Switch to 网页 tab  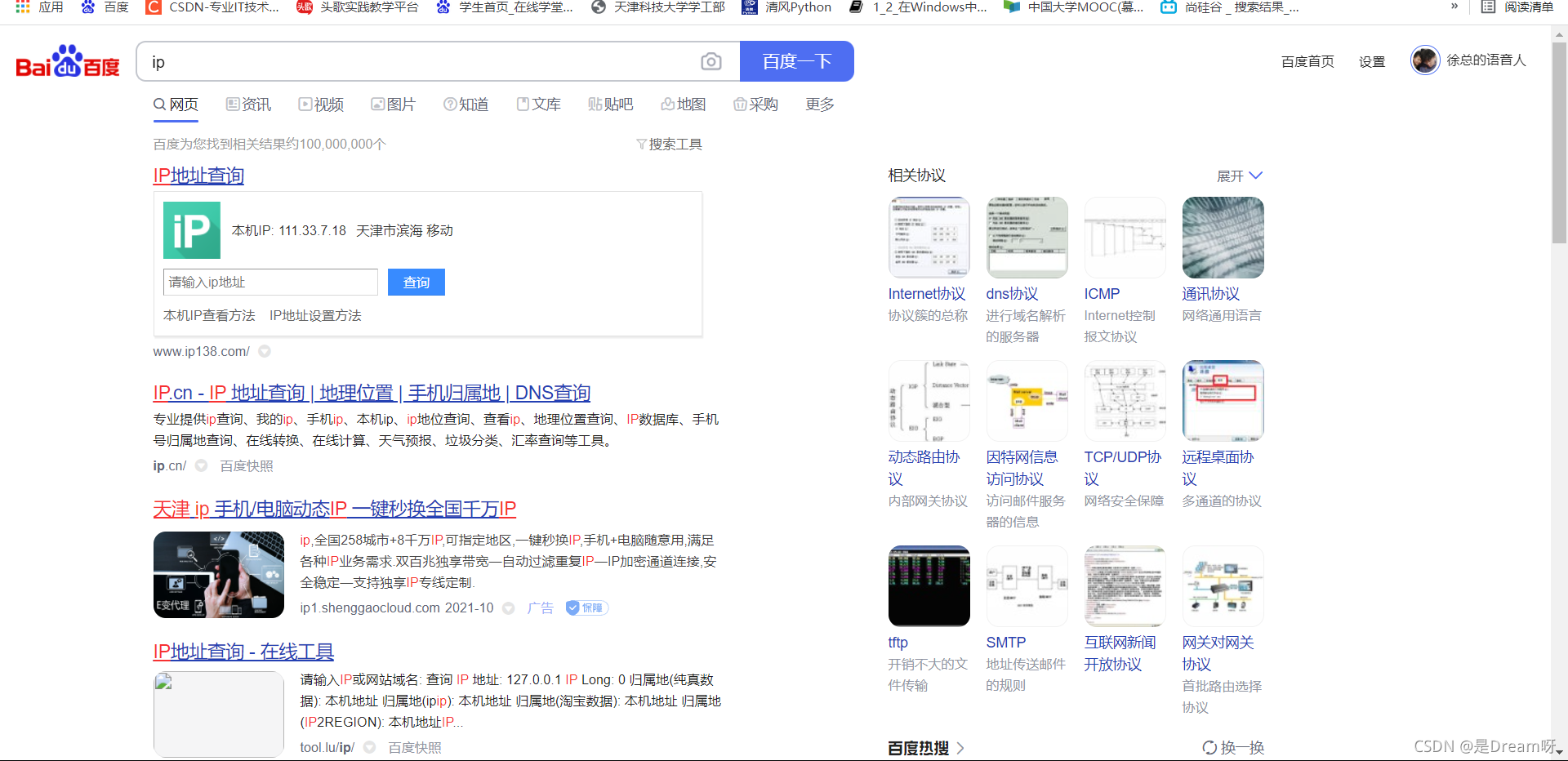pyautogui.click(x=176, y=105)
